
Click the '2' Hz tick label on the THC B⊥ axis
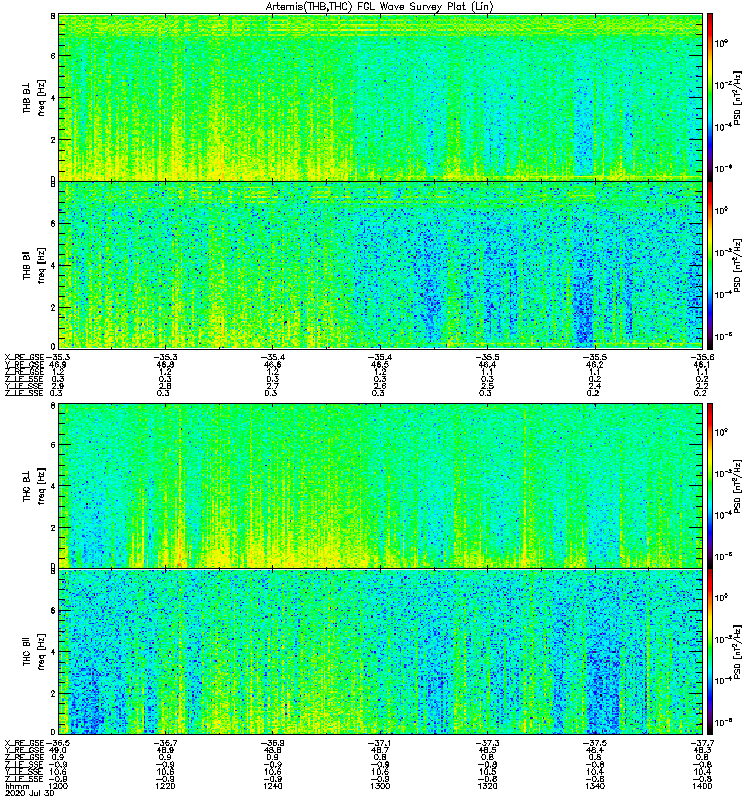coord(53,528)
